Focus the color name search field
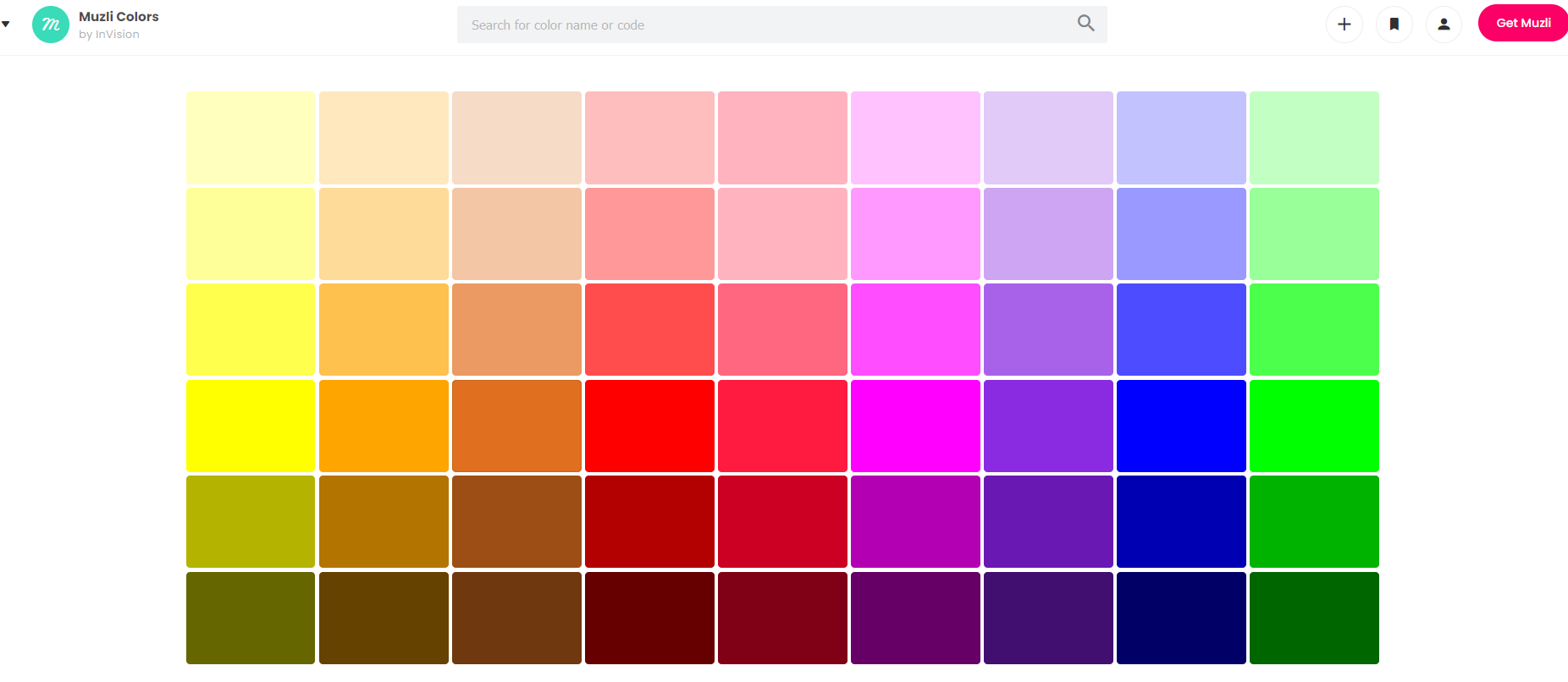This screenshot has width=1568, height=682. click(x=762, y=25)
